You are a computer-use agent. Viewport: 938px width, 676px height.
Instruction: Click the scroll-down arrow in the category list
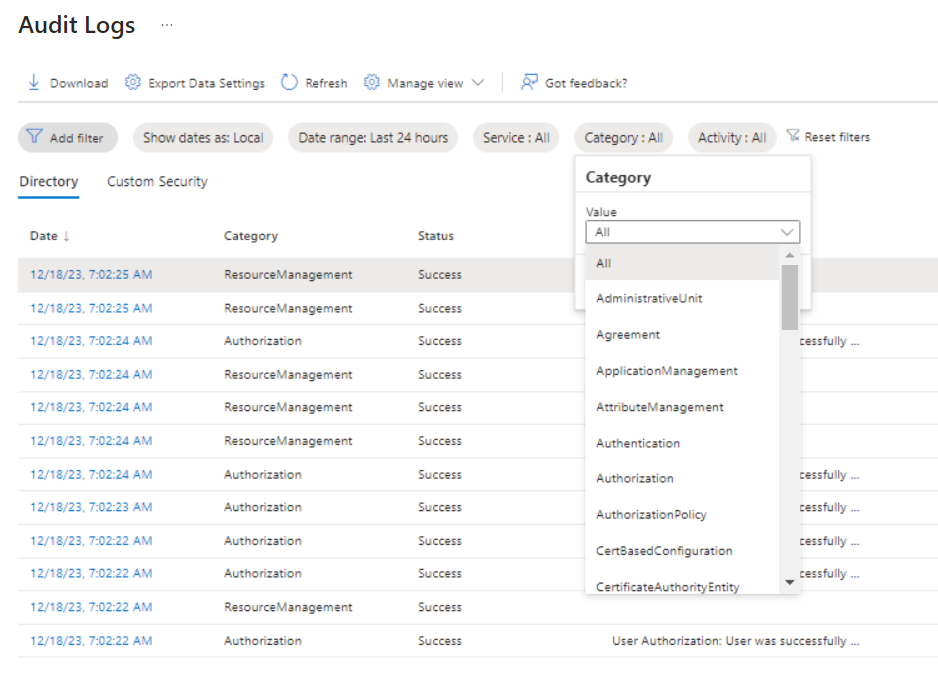(x=789, y=580)
